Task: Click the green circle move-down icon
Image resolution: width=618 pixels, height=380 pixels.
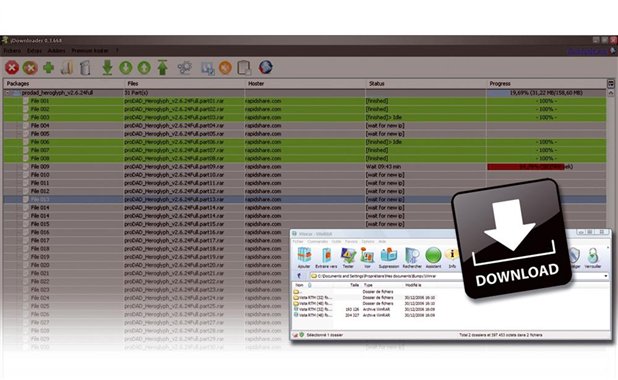Action: point(126,68)
